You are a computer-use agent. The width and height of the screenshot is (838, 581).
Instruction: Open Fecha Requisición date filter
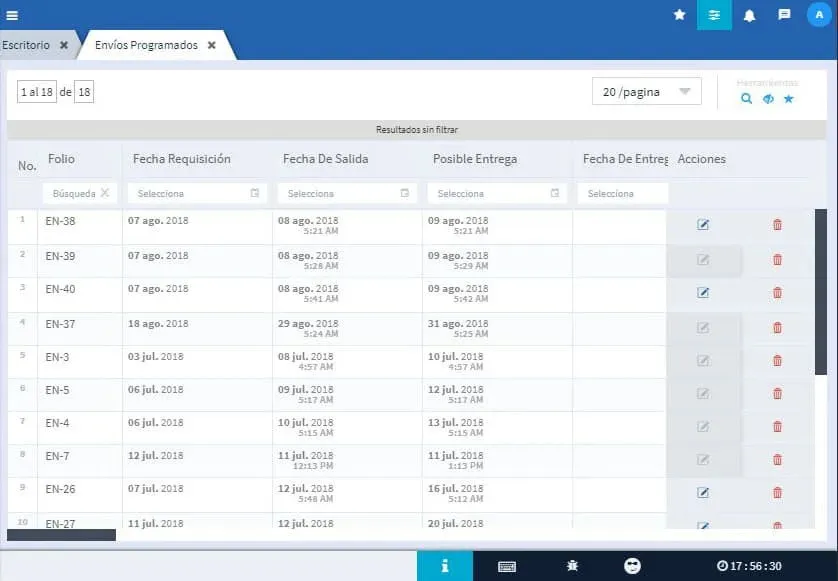[196, 193]
